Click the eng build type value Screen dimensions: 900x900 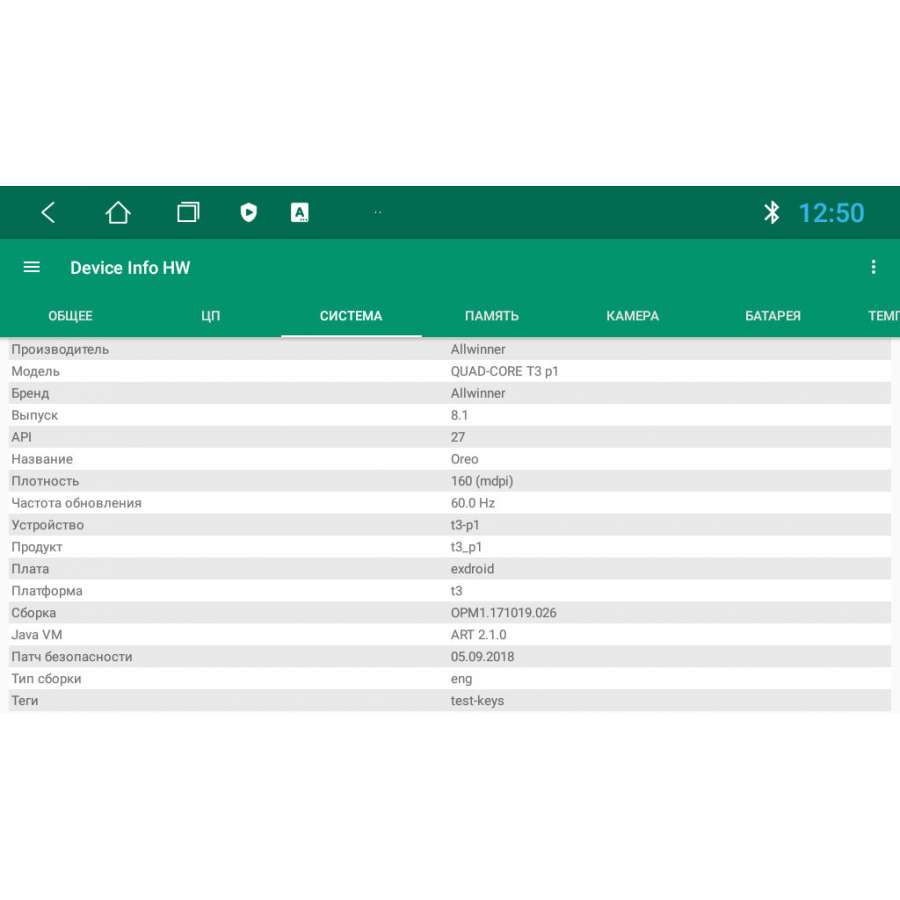(x=461, y=680)
